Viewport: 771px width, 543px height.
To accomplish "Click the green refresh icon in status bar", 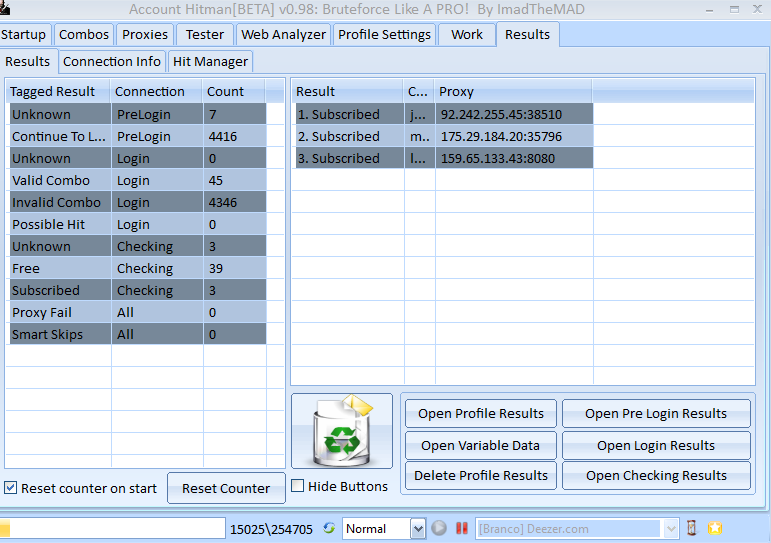I will click(x=329, y=528).
